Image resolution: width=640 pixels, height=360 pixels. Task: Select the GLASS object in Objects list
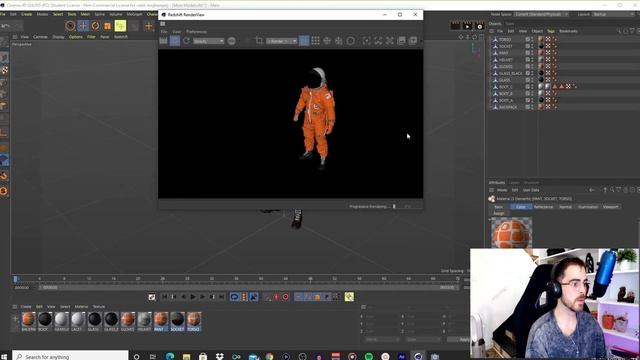(x=504, y=80)
